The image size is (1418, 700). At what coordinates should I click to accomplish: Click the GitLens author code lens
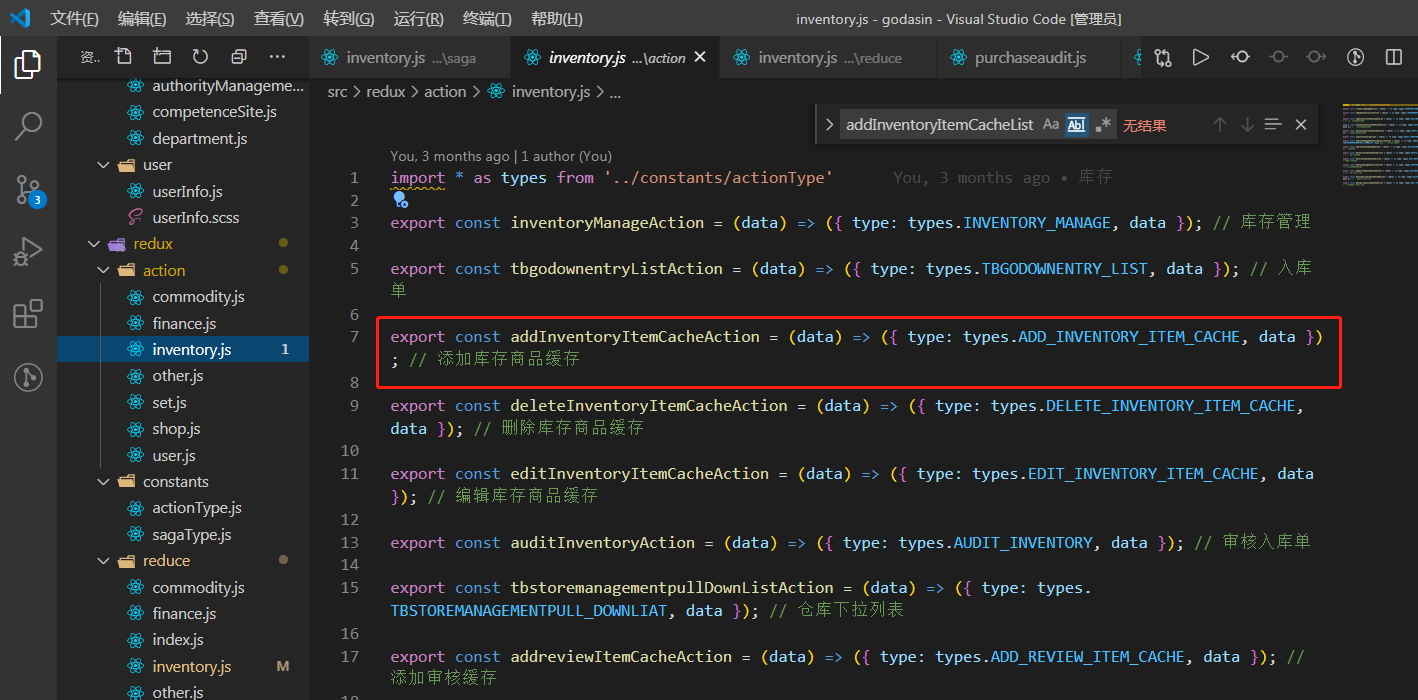pos(501,156)
